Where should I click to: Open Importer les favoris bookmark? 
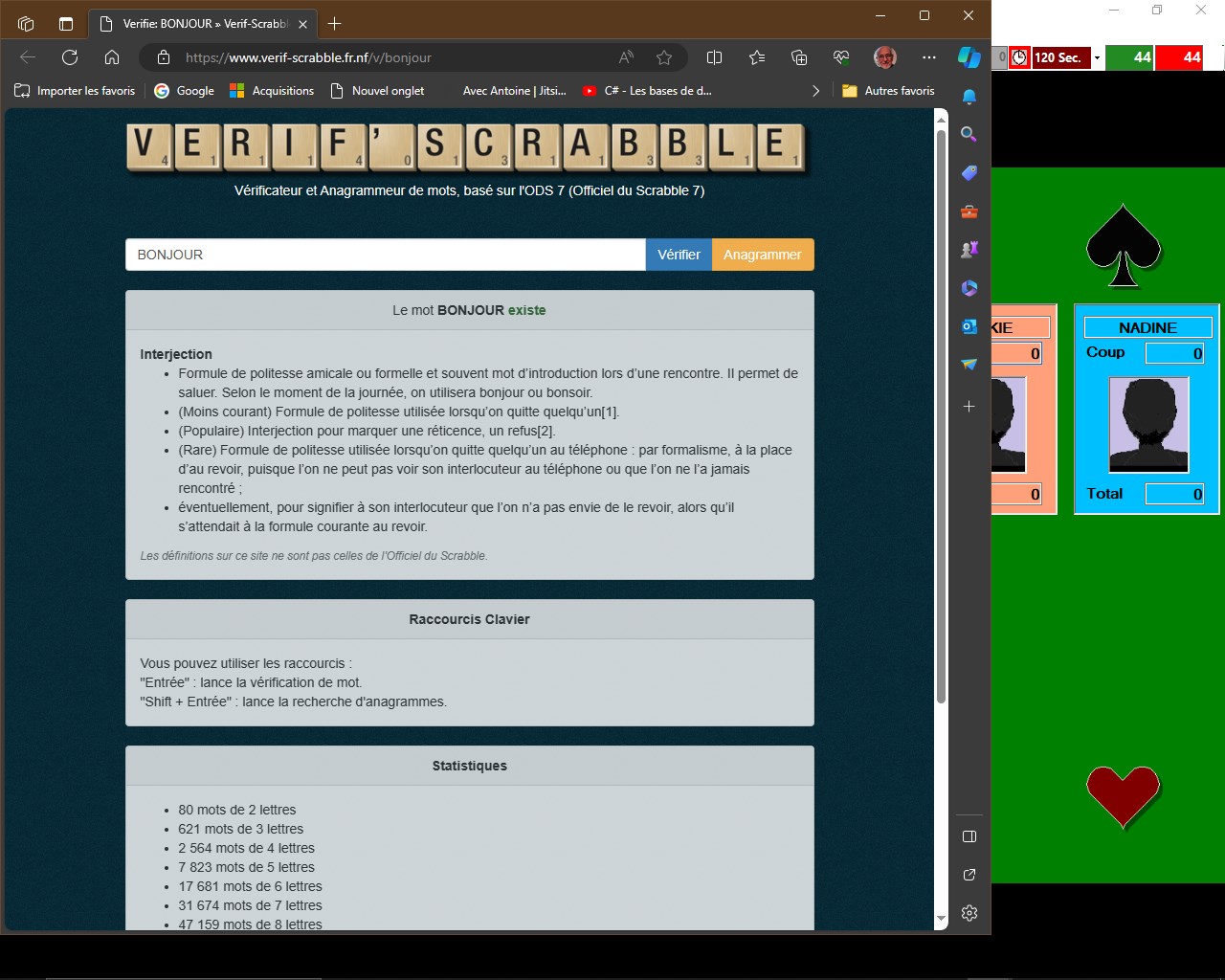(75, 91)
